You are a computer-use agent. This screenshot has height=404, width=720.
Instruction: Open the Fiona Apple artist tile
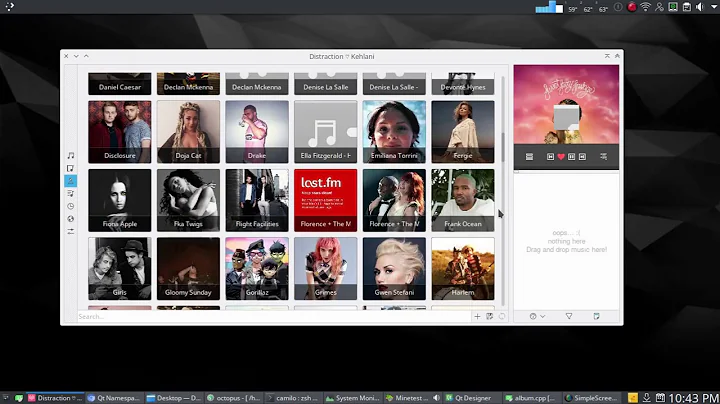coord(119,200)
